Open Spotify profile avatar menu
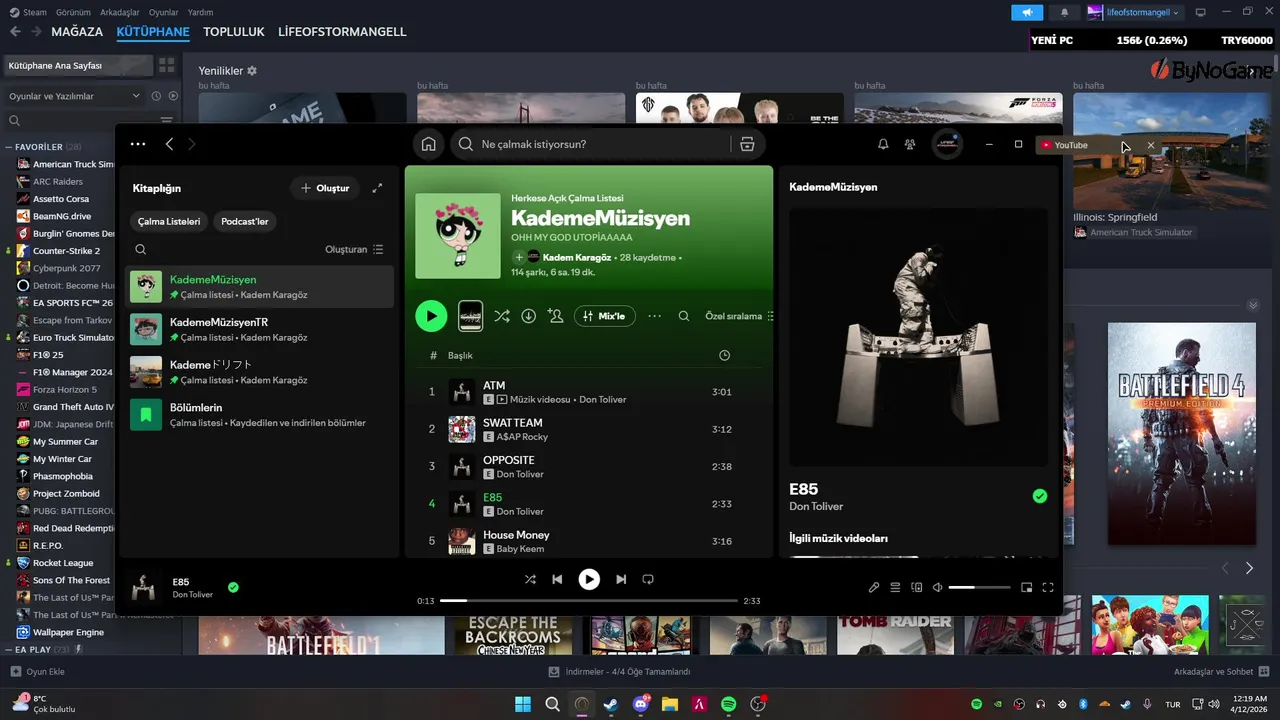 click(947, 144)
